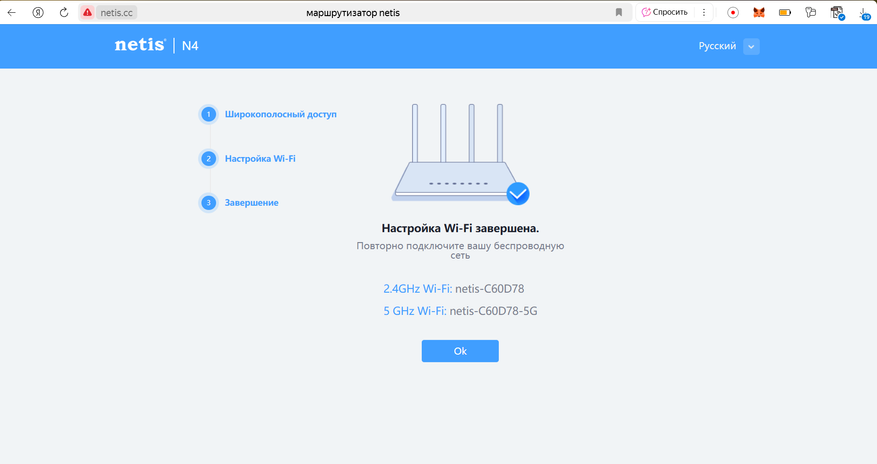
Task: Reload the netis.cc page
Action: pos(64,12)
